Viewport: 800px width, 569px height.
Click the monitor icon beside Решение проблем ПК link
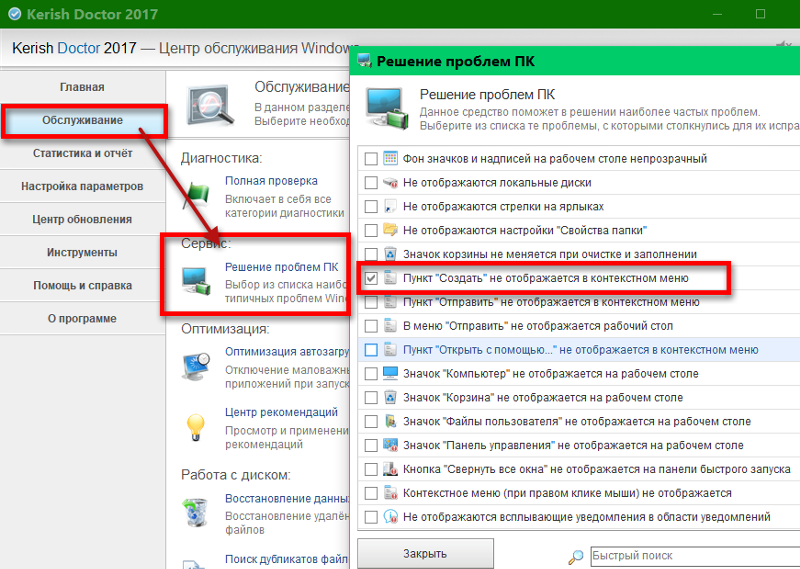pos(196,281)
